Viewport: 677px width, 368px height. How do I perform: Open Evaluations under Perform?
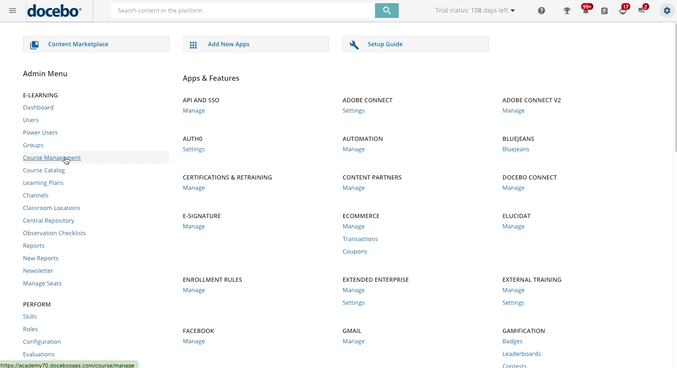coord(39,354)
